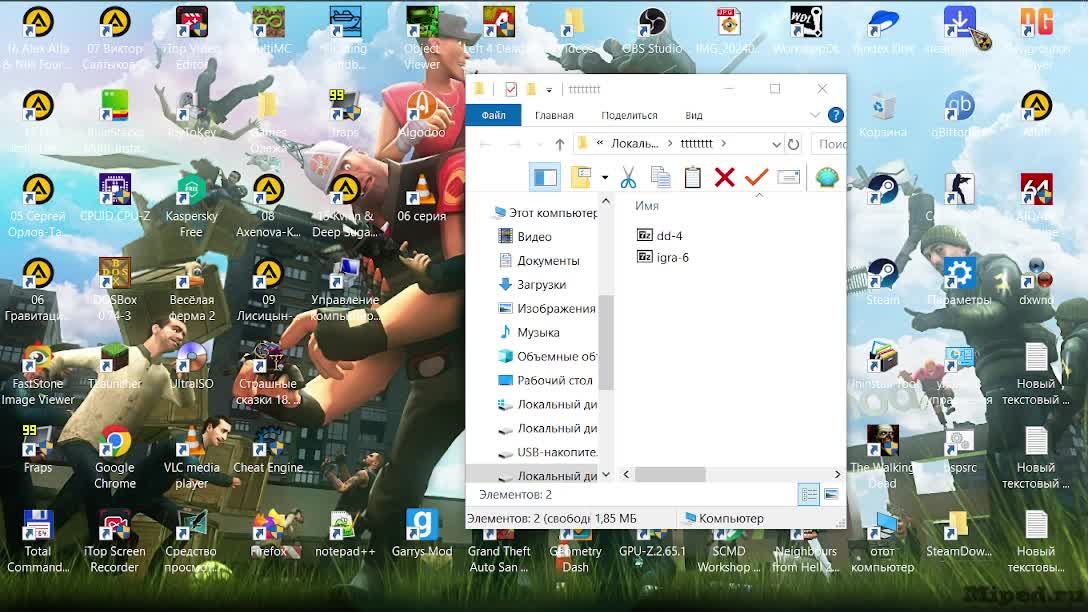Select the igra-6 archive file
The width and height of the screenshot is (1088, 612).
tap(663, 257)
